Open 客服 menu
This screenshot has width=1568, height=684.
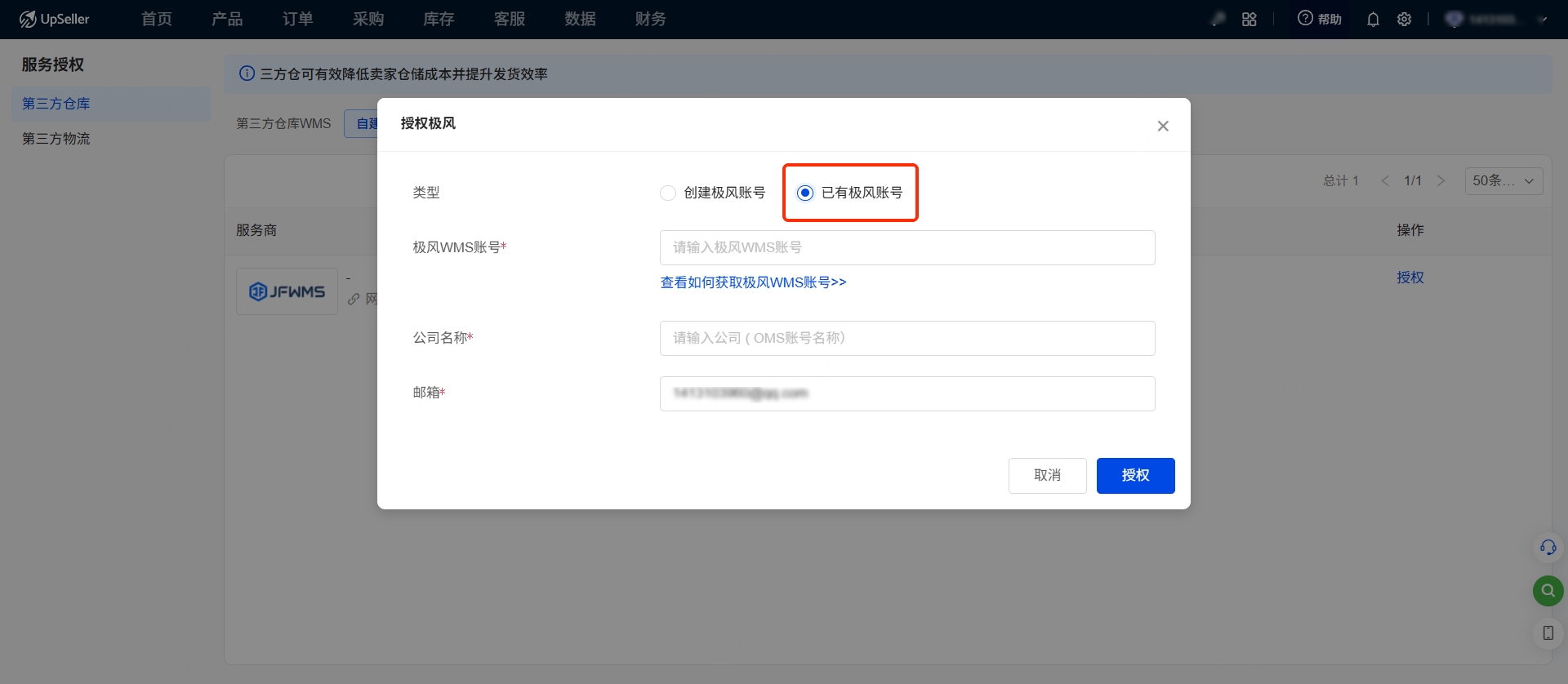click(x=510, y=19)
